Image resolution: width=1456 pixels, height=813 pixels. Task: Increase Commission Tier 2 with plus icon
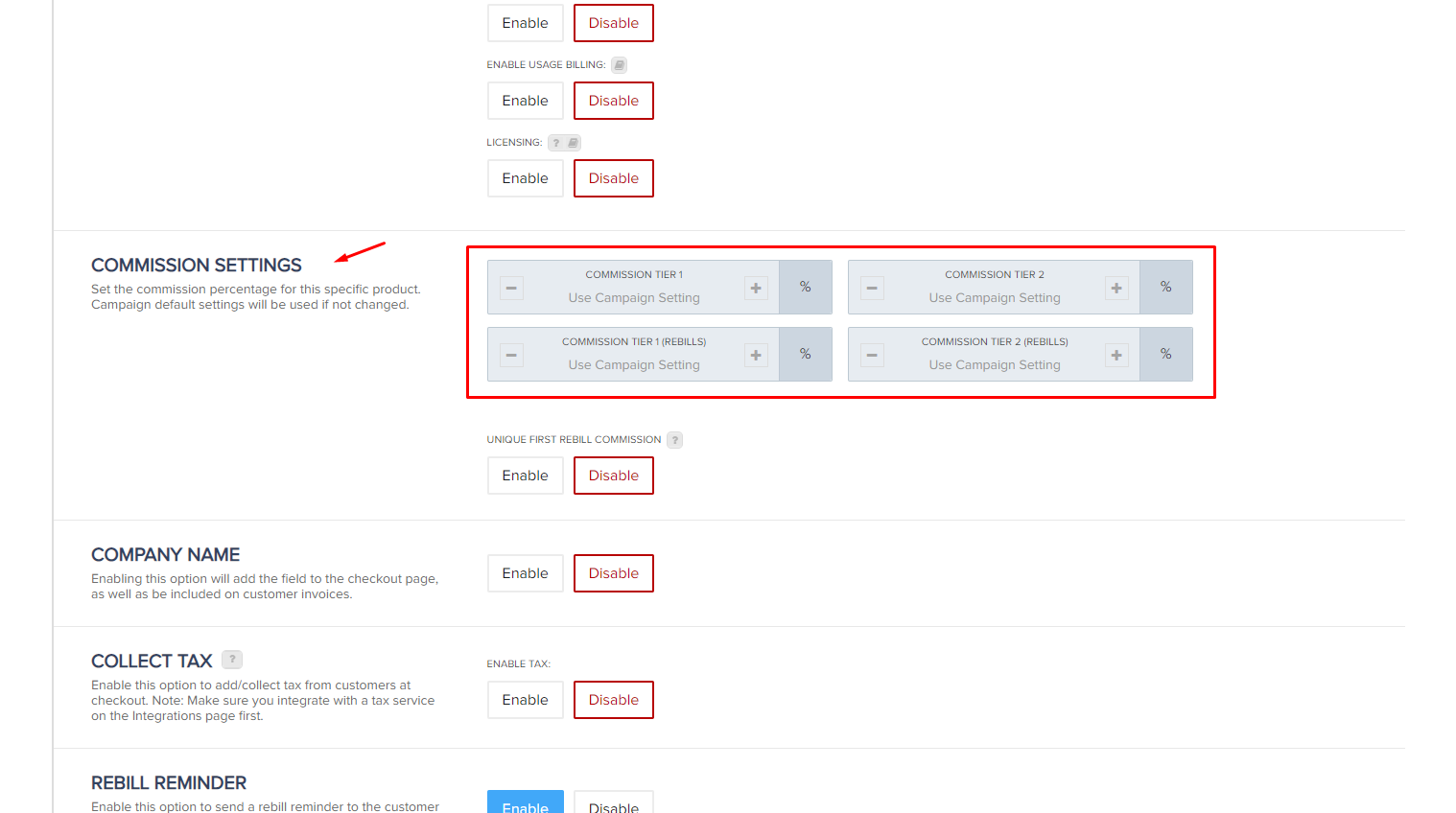coord(1116,288)
